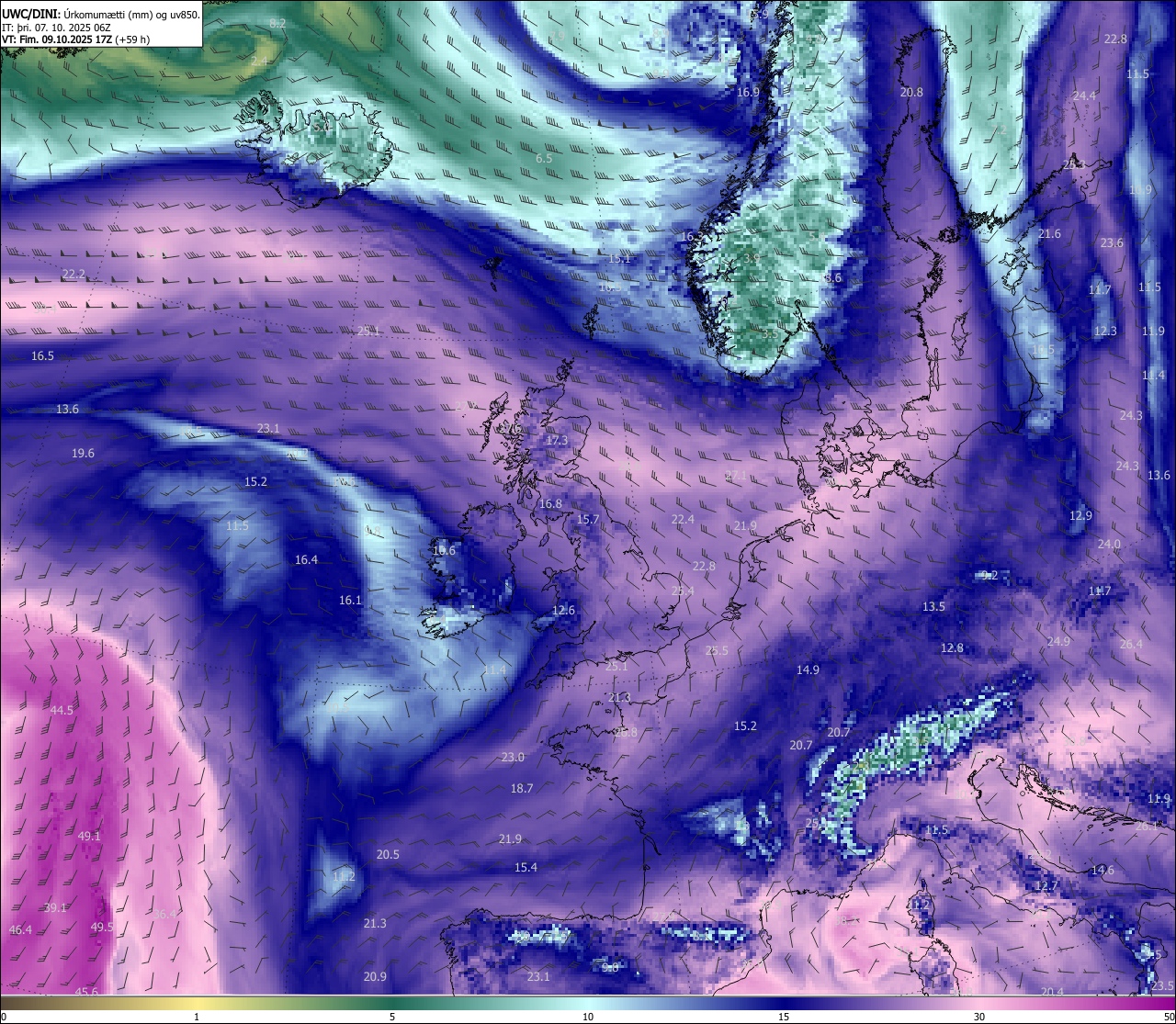Viewport: 1176px width, 1024px height.
Task: Click the map value '14.6'
Action: point(1102,871)
